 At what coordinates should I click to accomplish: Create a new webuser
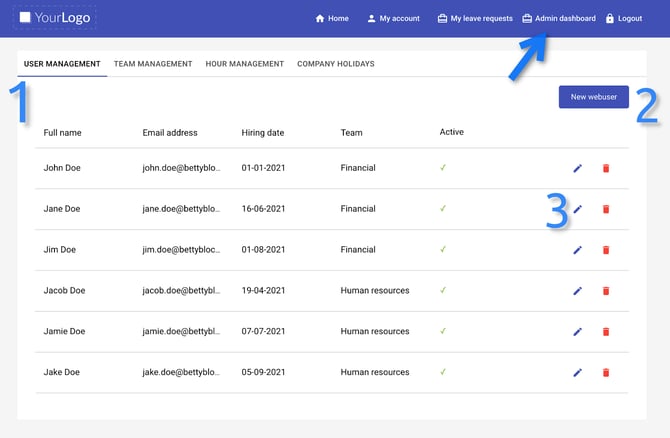[593, 97]
